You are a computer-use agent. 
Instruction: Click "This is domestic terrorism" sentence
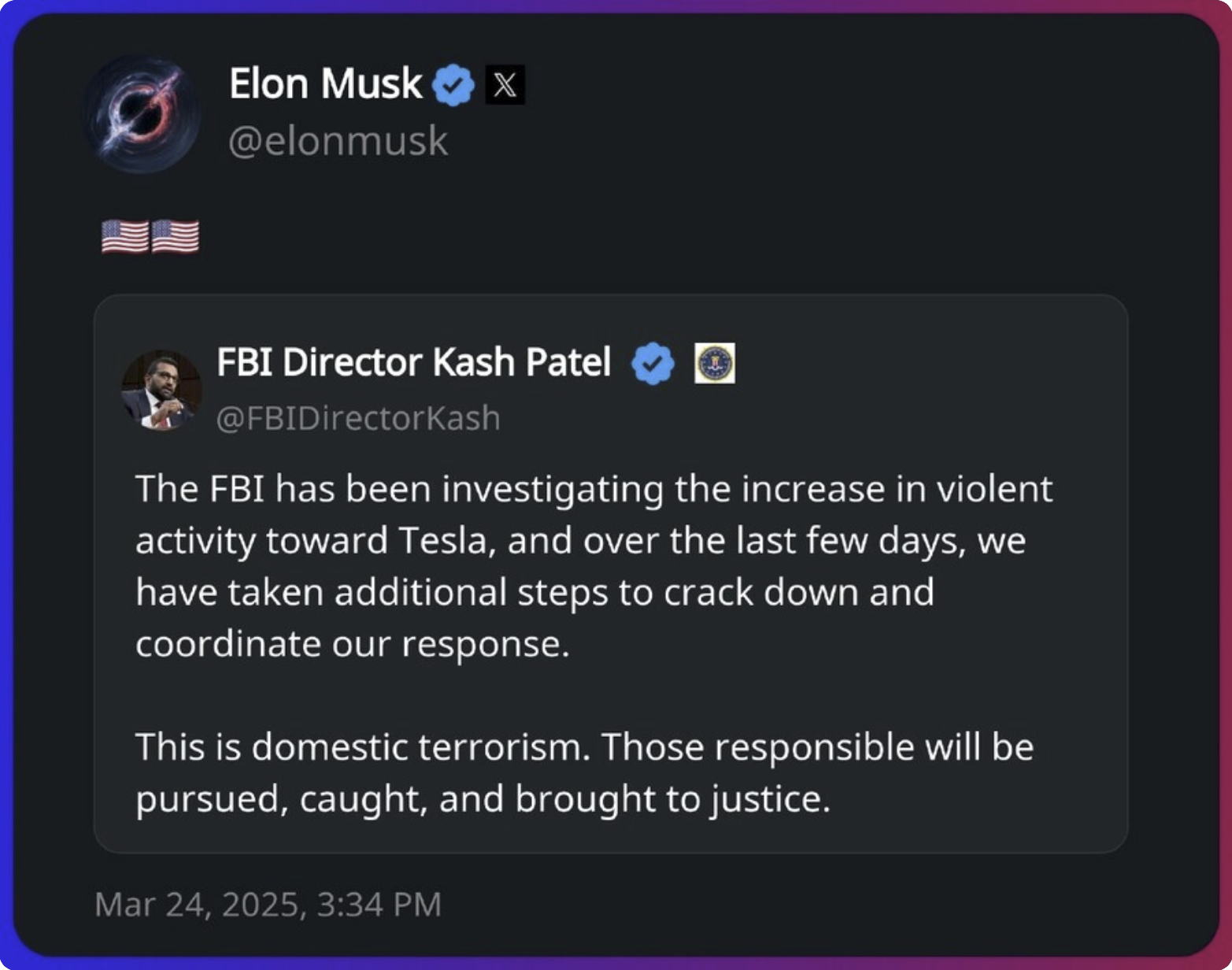[362, 747]
